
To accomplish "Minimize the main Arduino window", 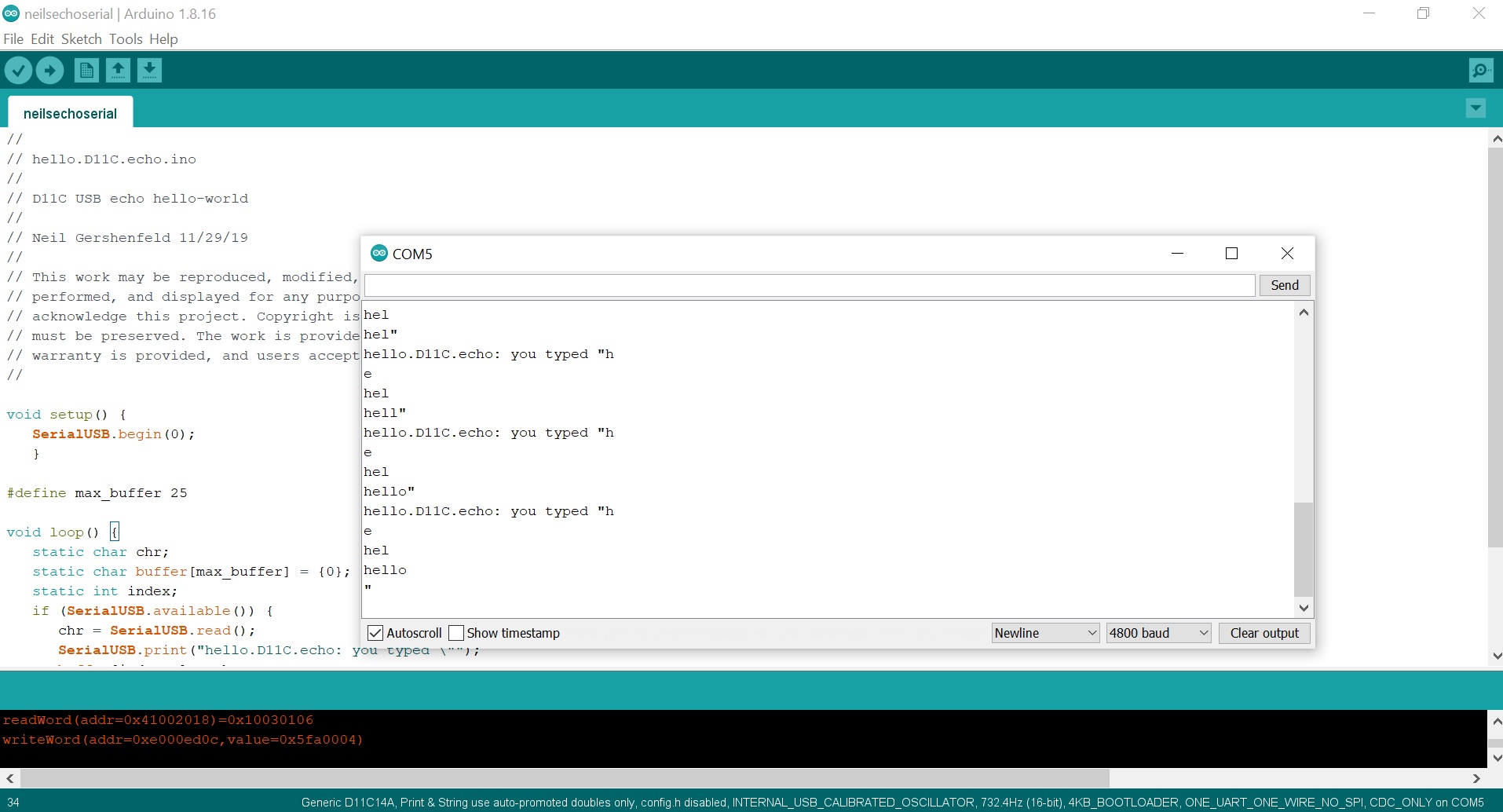I will (x=1369, y=13).
